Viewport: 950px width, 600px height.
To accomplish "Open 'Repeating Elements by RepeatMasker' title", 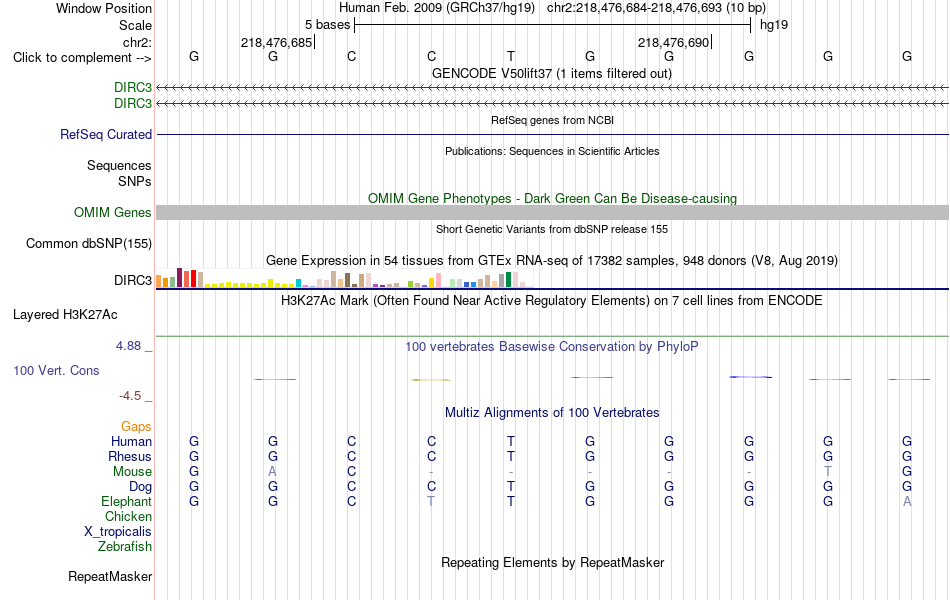I will (x=552, y=562).
